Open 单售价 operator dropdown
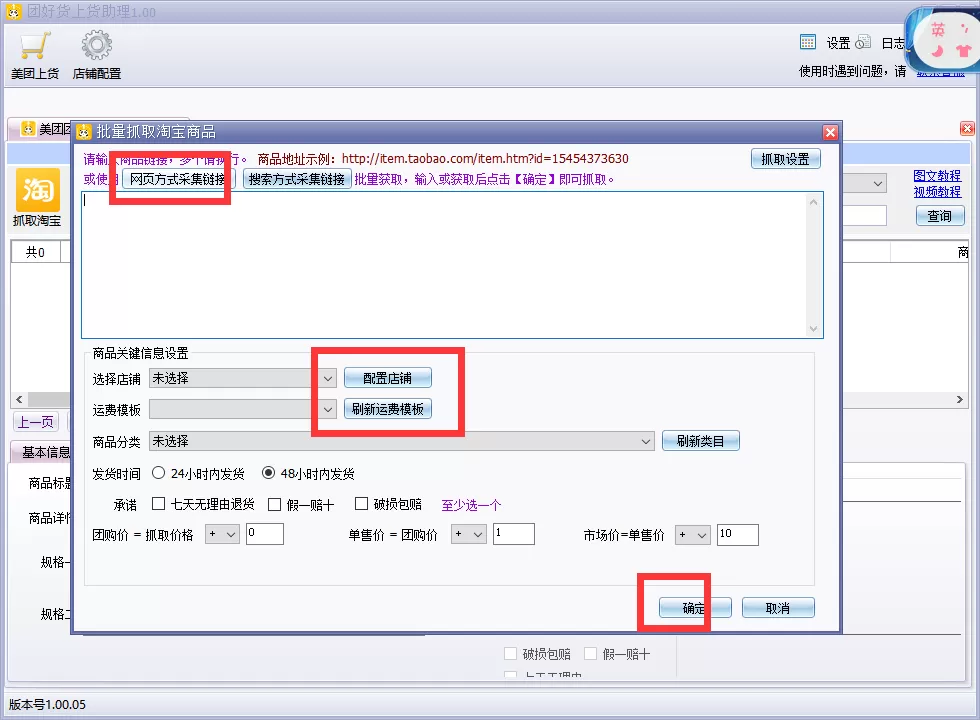 click(469, 534)
